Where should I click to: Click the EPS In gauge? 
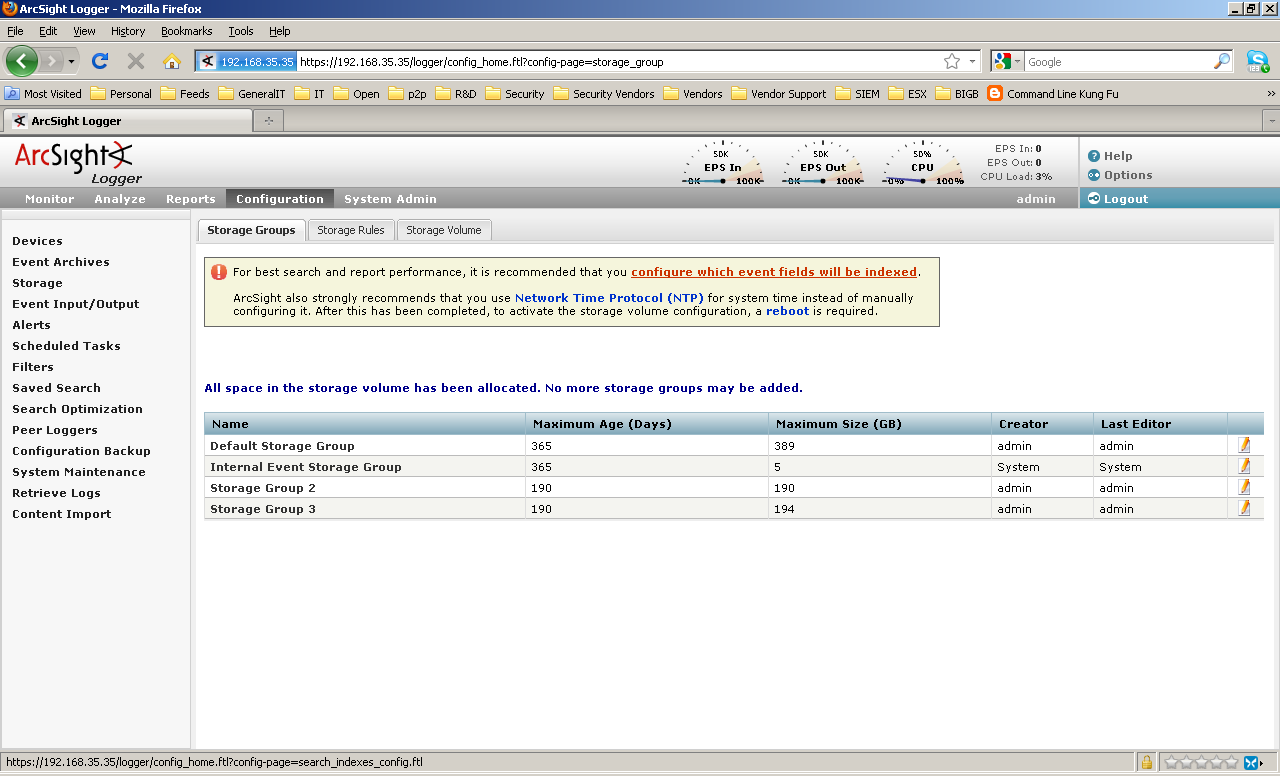click(x=722, y=165)
